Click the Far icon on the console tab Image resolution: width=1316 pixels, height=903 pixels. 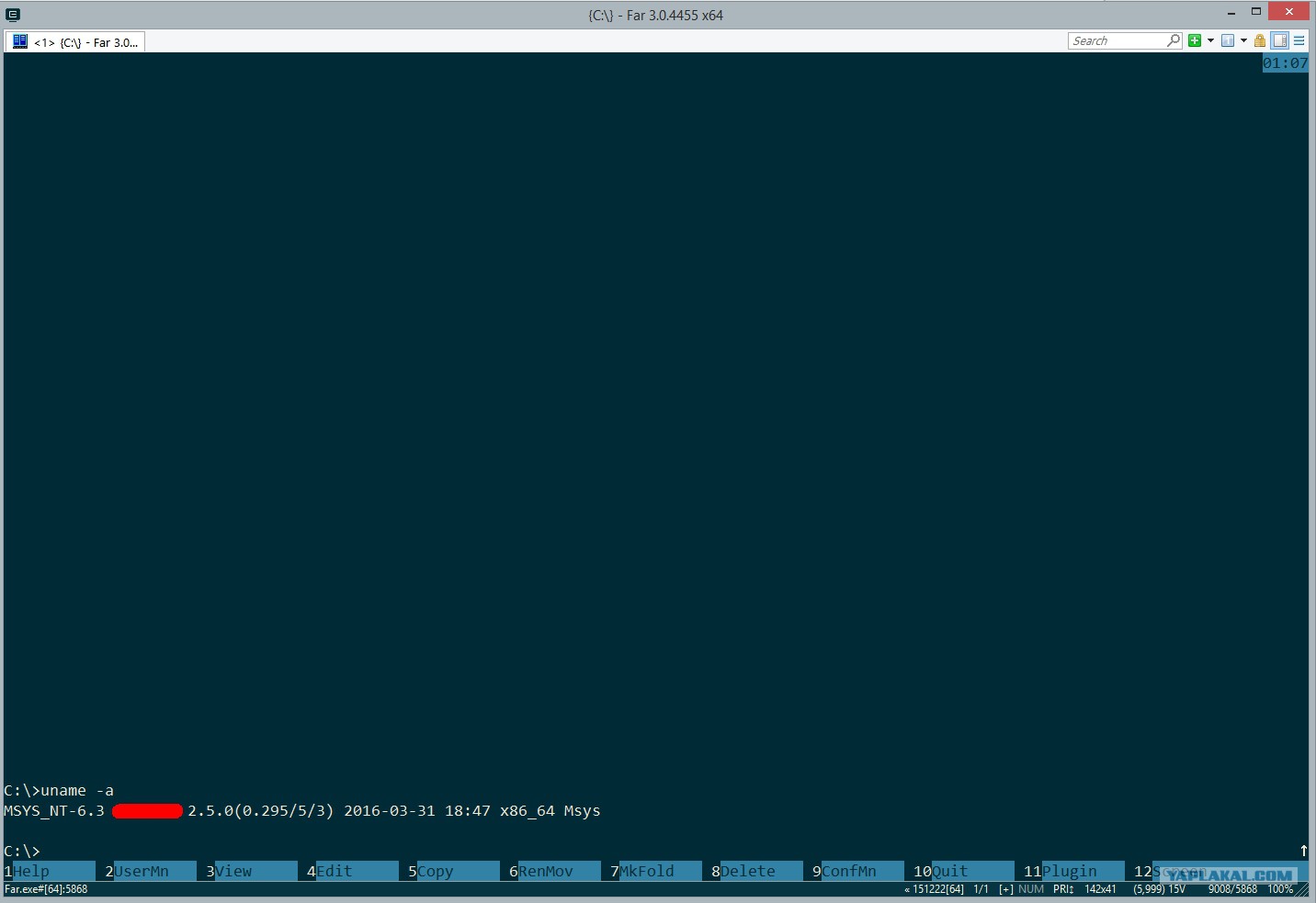[x=20, y=41]
